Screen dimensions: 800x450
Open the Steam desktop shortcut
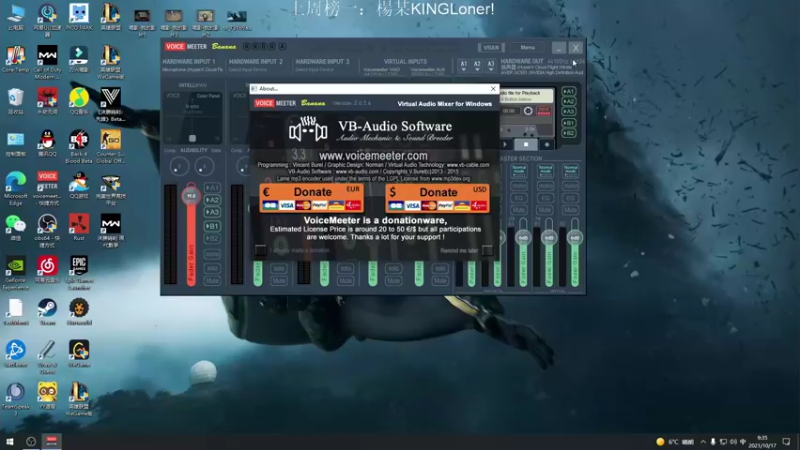tap(47, 312)
